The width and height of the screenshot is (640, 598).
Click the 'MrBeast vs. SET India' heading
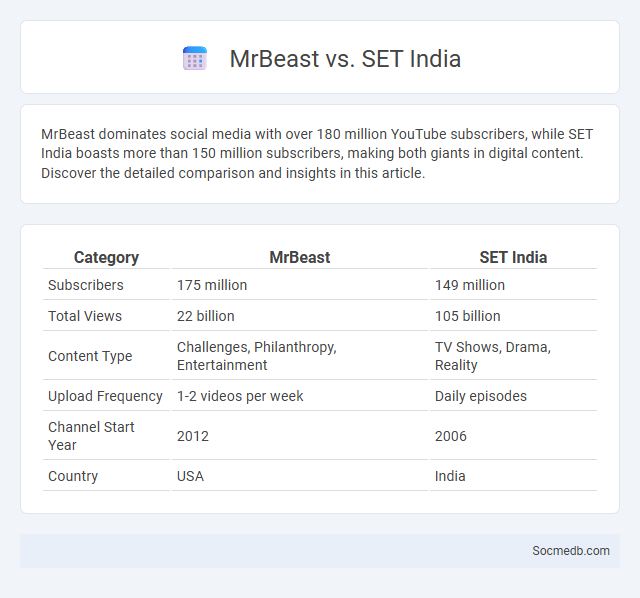point(345,58)
